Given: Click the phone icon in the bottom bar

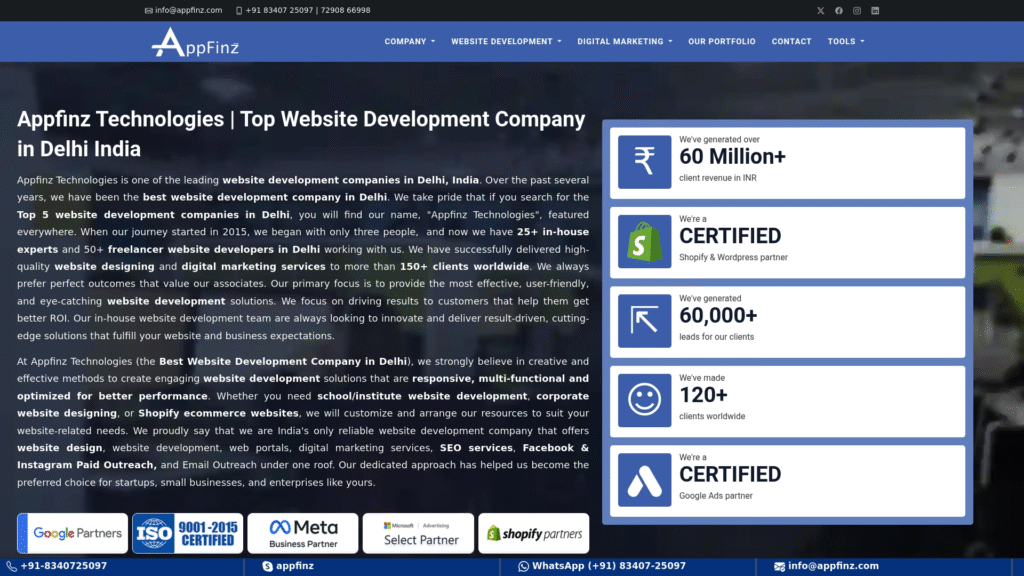Looking at the screenshot, I should [x=12, y=566].
